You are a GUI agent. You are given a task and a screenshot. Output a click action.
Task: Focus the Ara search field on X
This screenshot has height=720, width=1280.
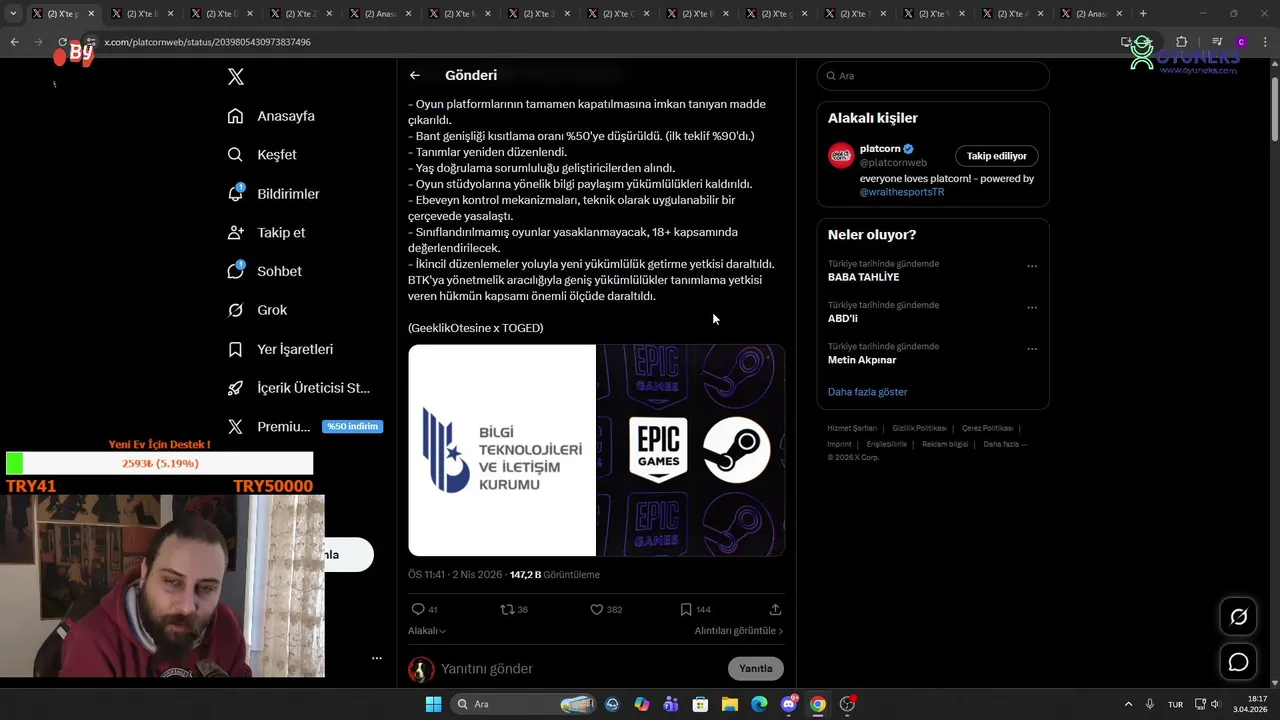click(x=932, y=76)
